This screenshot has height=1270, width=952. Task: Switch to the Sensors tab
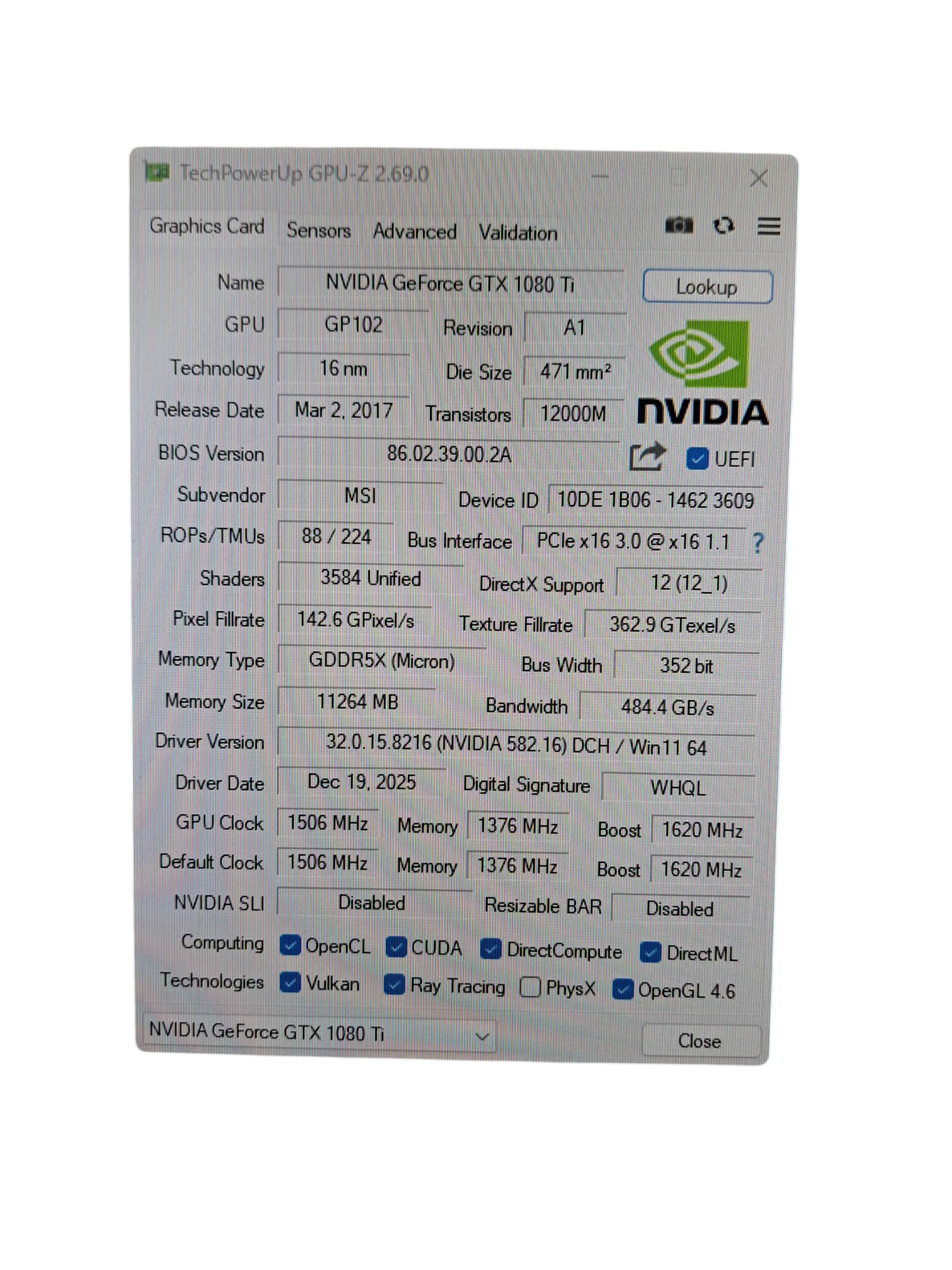(319, 230)
